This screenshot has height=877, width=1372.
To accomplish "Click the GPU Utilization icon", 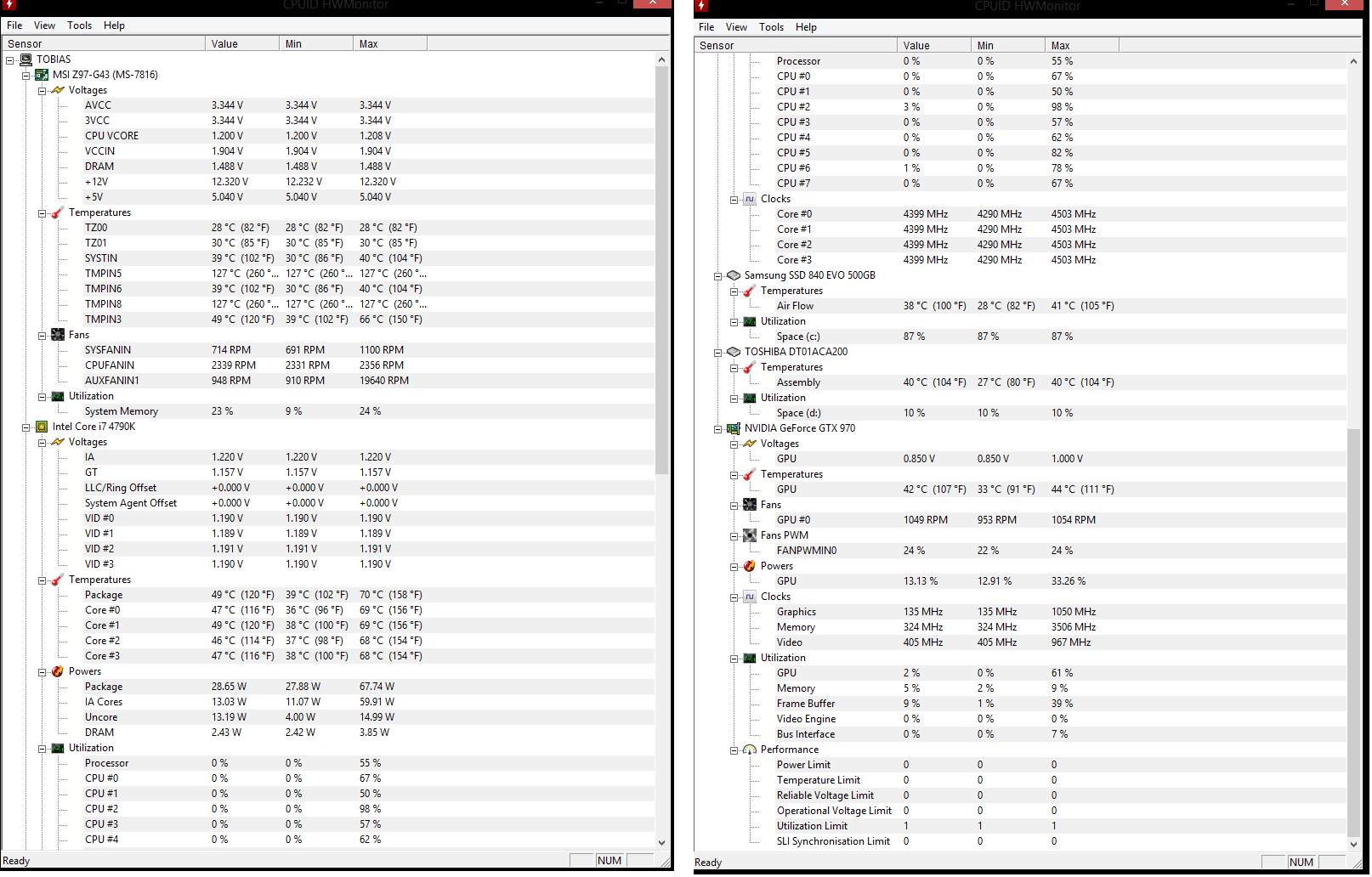I will [x=750, y=658].
